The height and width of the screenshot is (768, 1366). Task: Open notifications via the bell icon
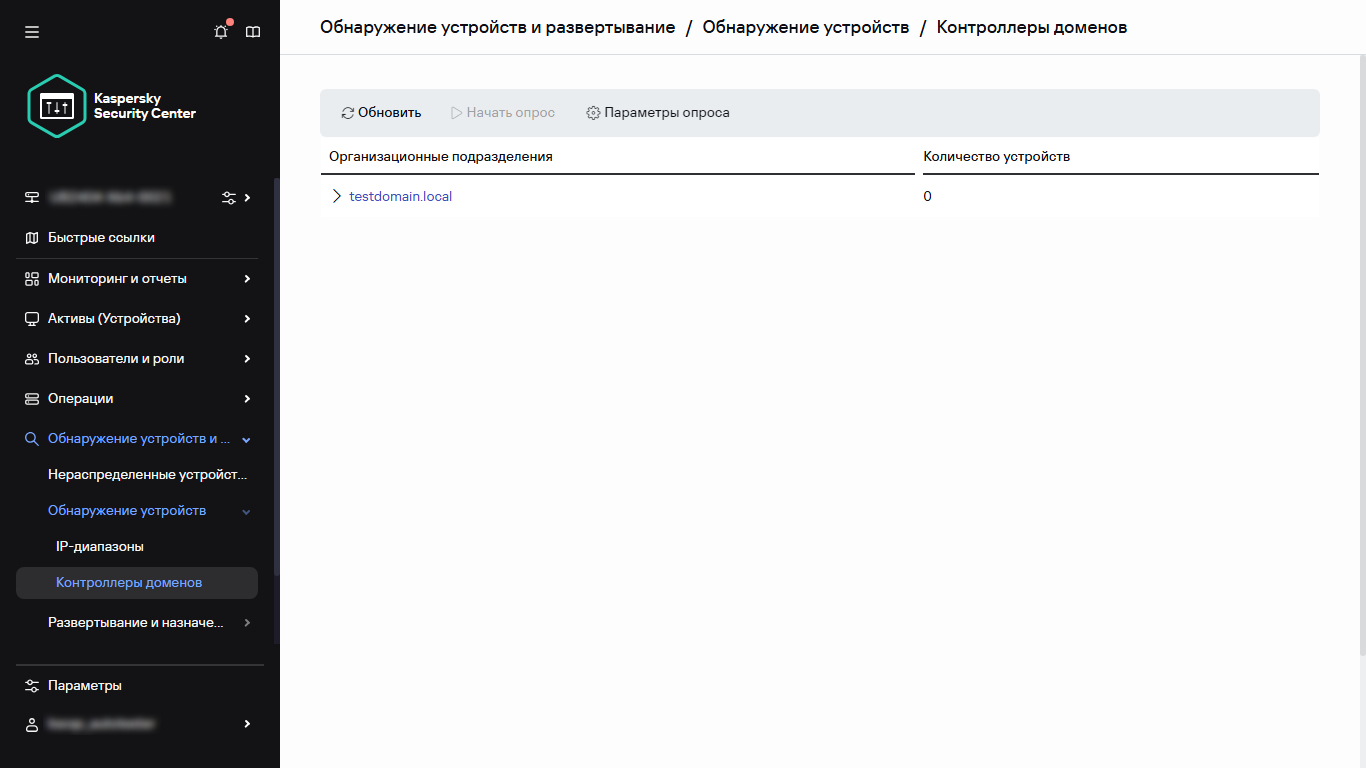220,31
